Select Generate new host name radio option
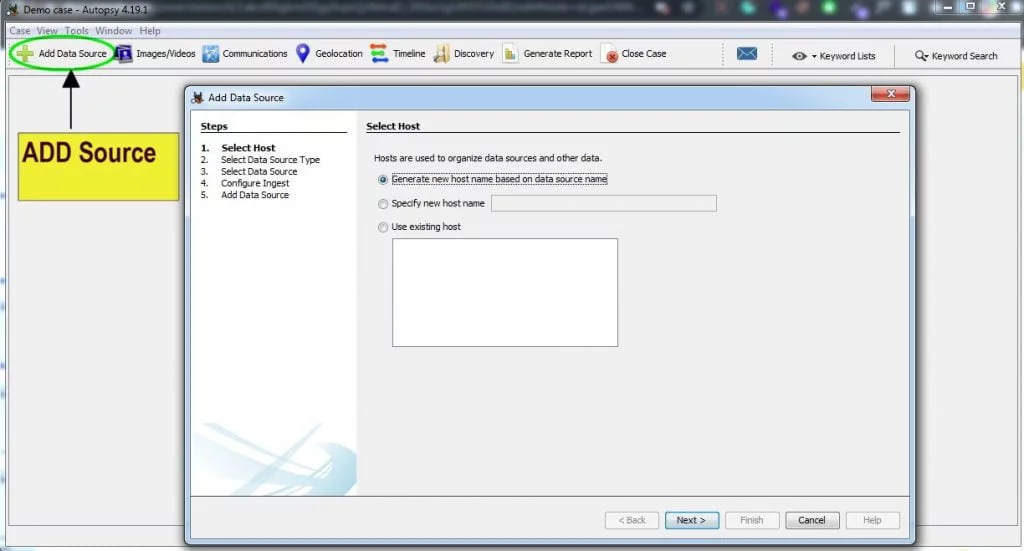The image size is (1024, 551). [x=383, y=180]
